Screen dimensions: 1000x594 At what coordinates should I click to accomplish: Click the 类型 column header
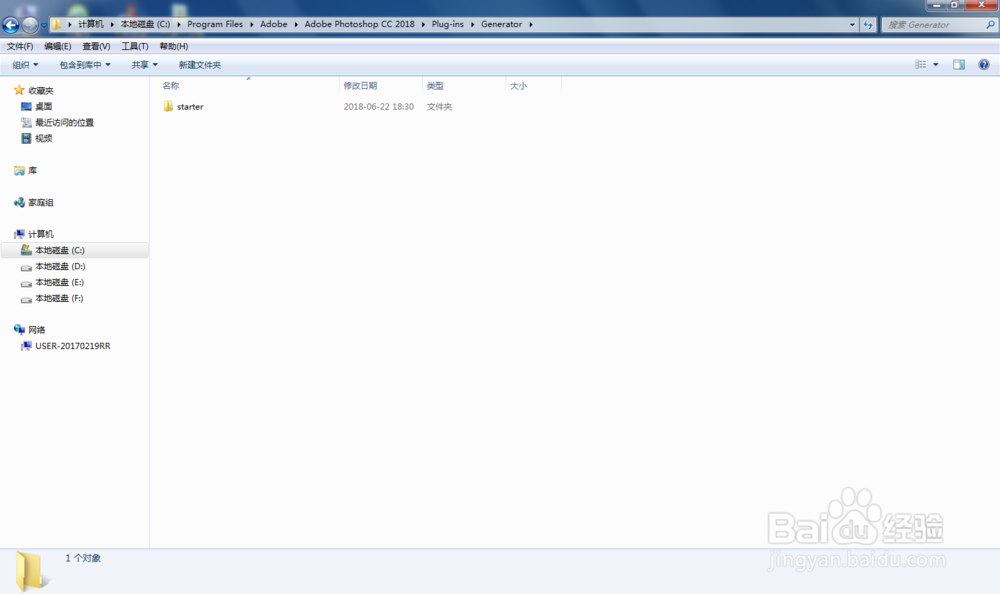(x=435, y=85)
